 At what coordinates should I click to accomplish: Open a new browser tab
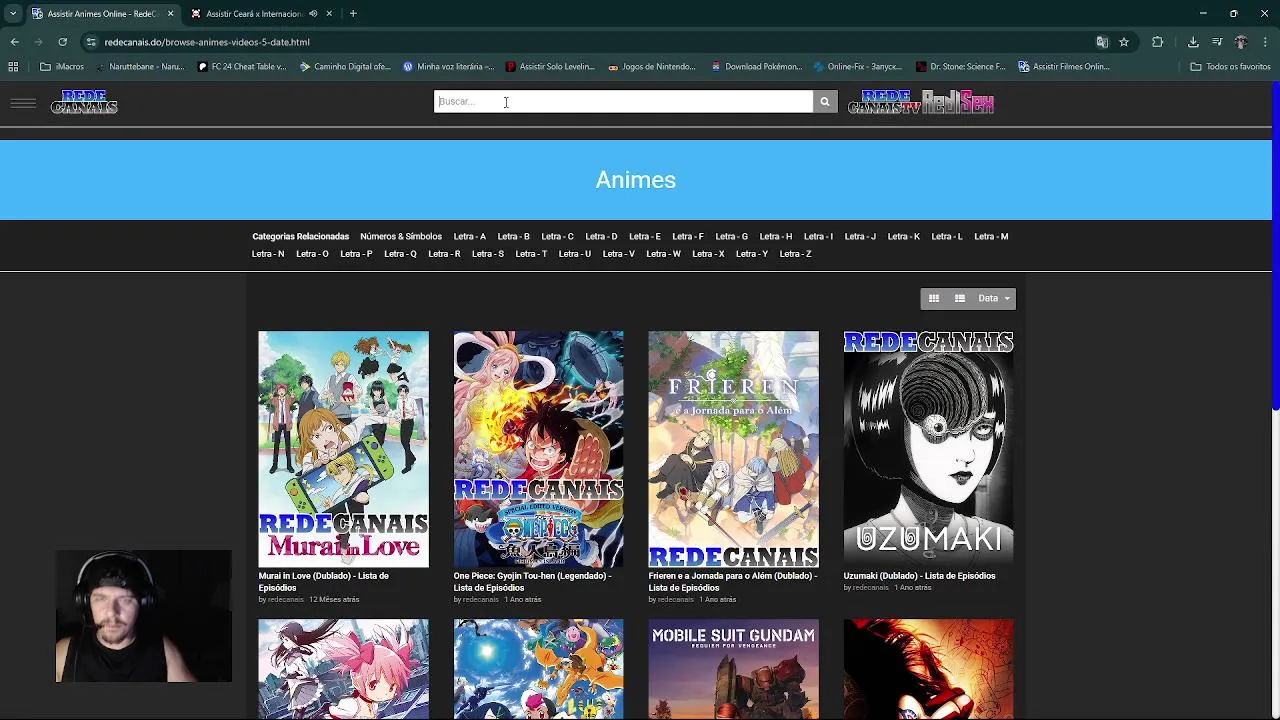(353, 14)
